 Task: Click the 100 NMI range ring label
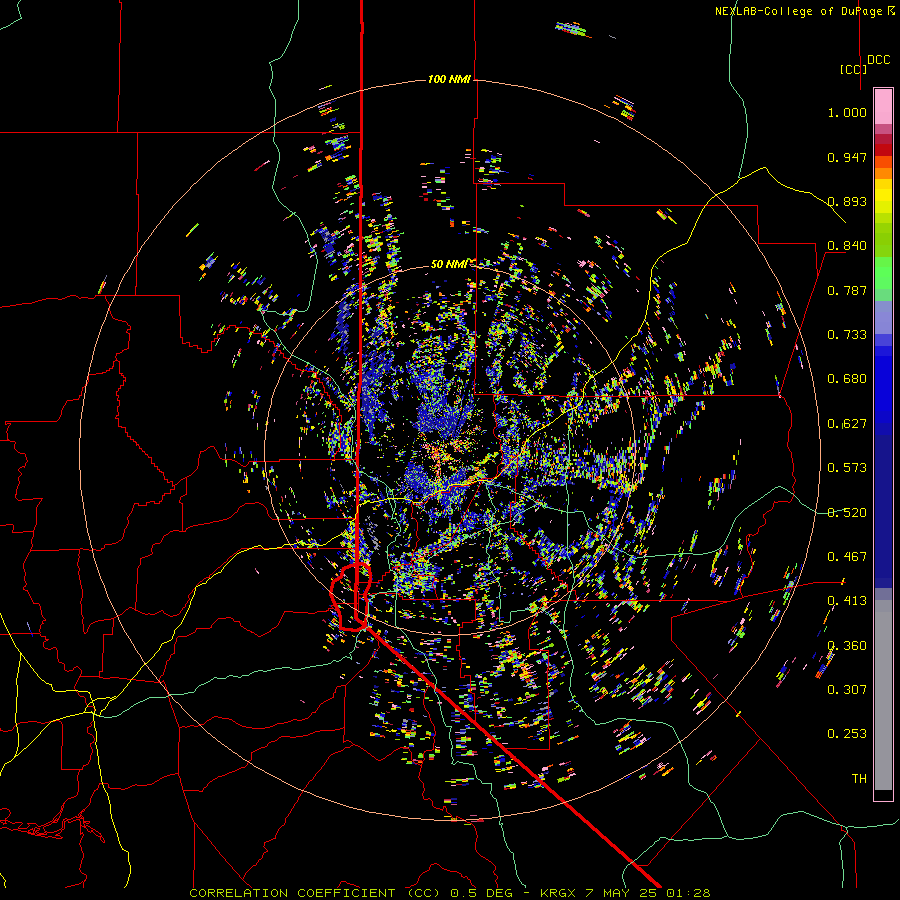449,79
